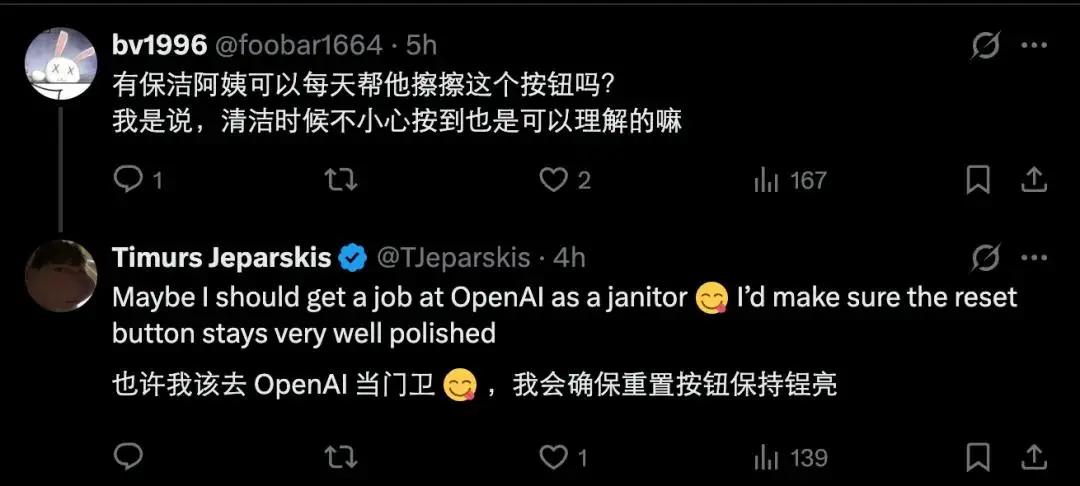Bookmark Timurs Jeparskis's tweet

coord(977,457)
